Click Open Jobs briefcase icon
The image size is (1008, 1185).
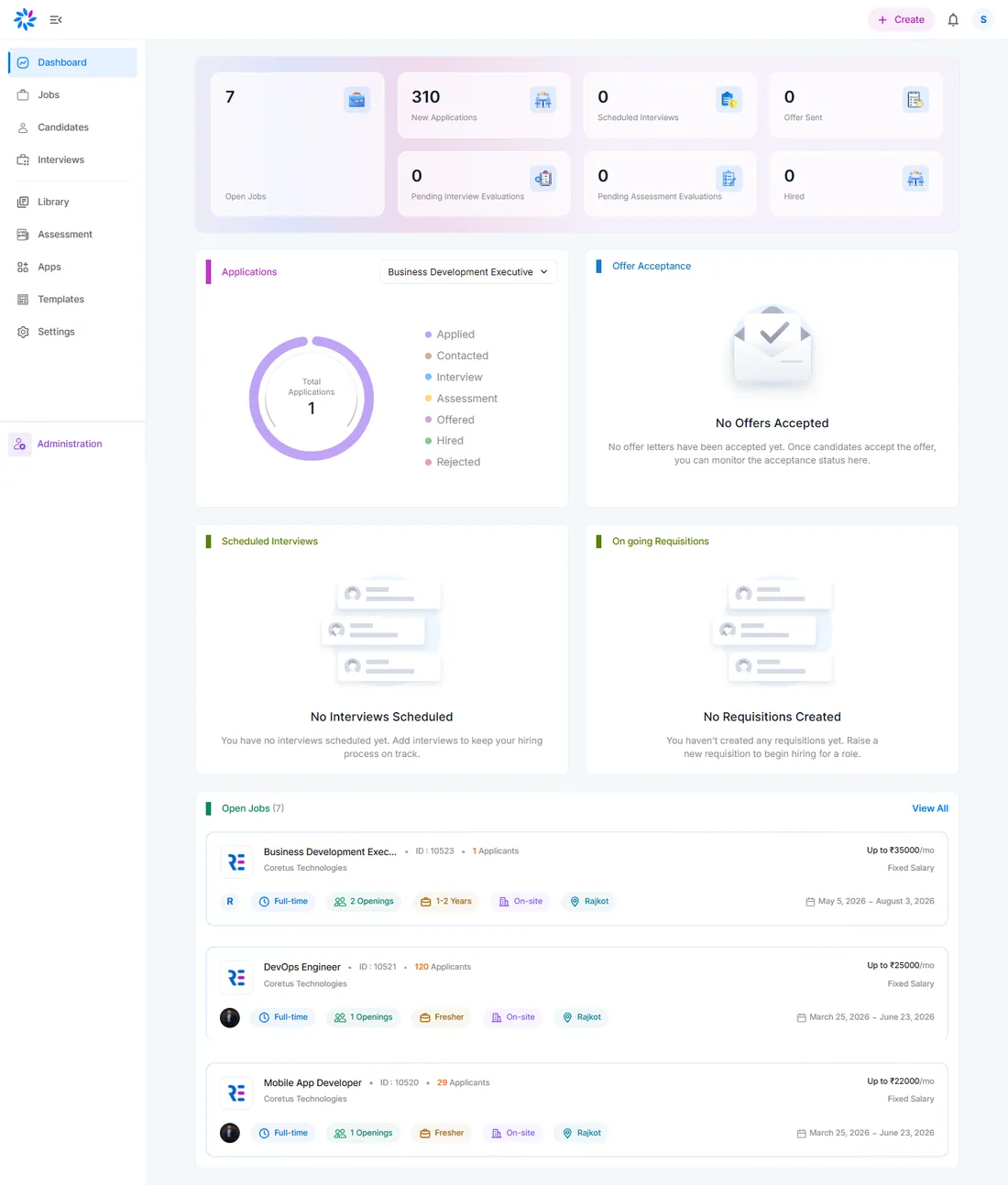[356, 99]
